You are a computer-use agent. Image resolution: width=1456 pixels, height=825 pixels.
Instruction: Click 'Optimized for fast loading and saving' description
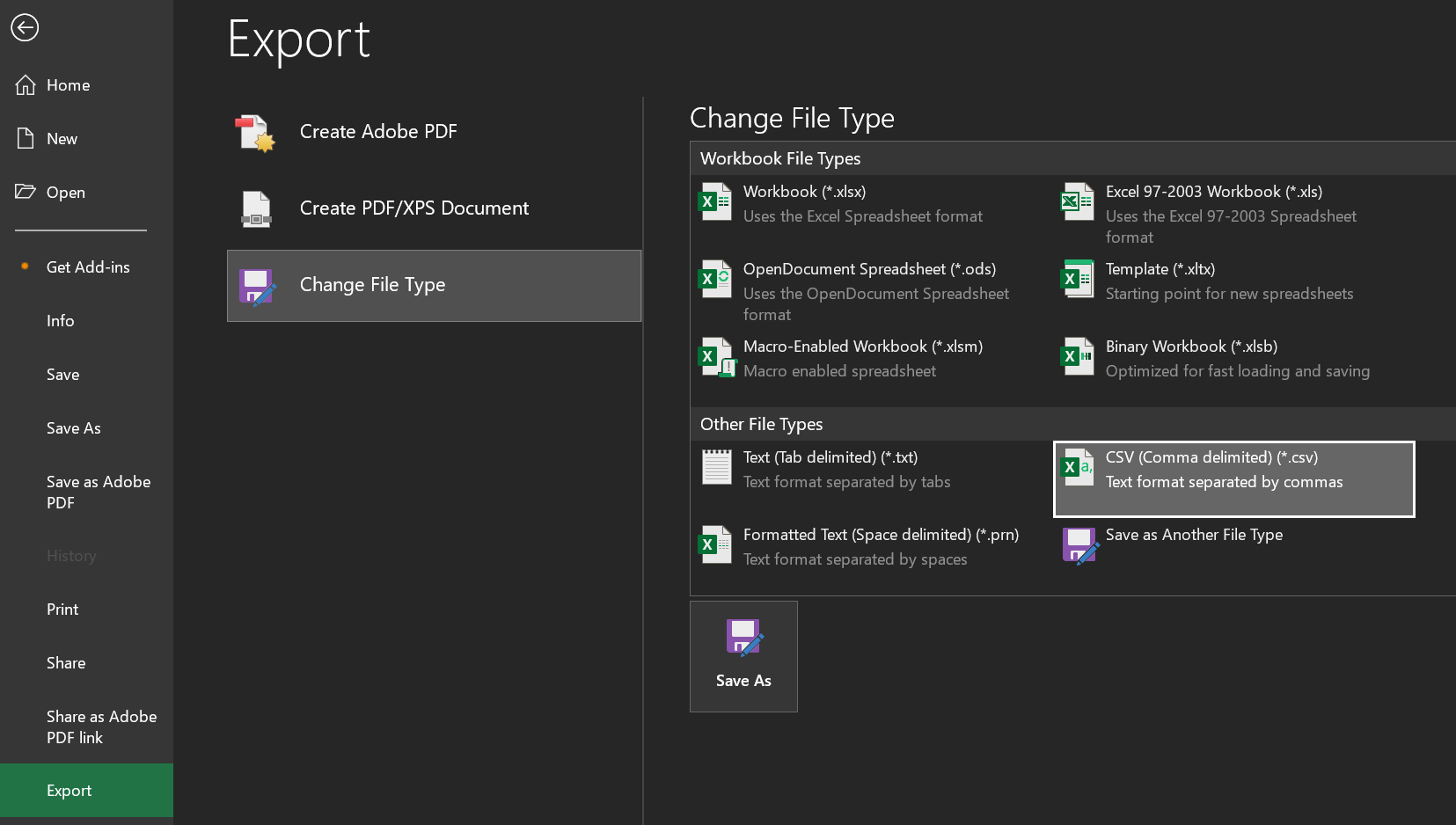click(x=1238, y=371)
